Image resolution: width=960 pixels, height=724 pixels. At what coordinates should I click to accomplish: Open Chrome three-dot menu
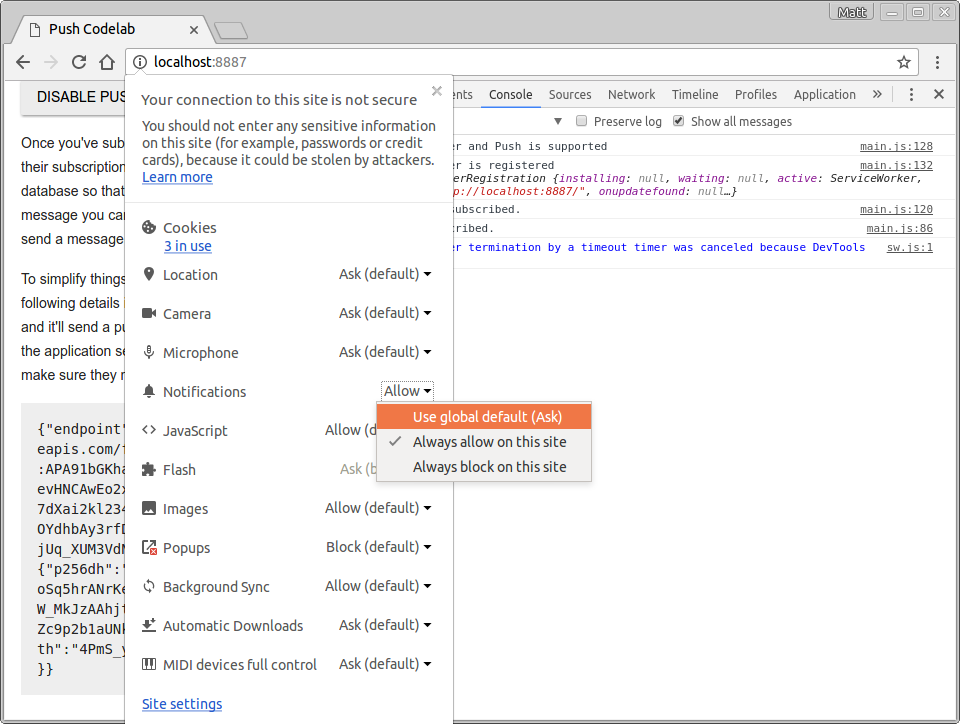[937, 62]
